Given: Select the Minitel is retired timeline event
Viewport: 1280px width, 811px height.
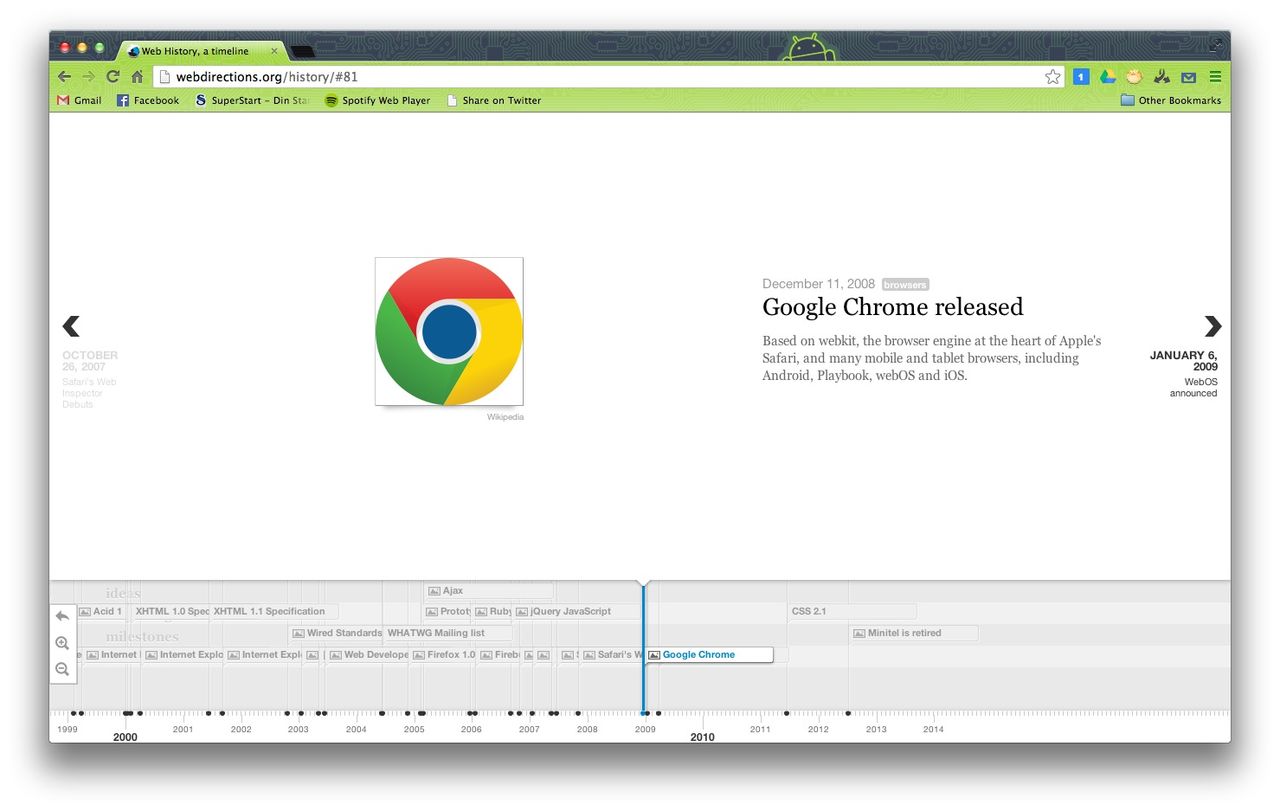Looking at the screenshot, I should [x=904, y=633].
